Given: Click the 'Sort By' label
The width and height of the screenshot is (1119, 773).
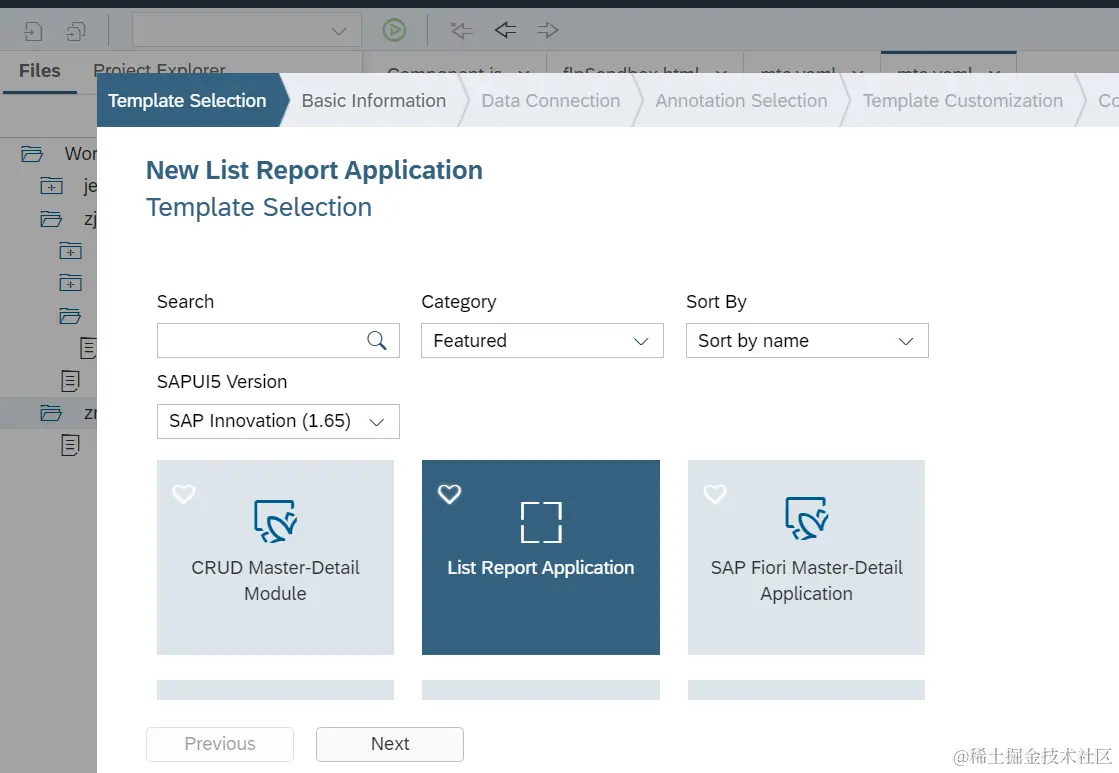Looking at the screenshot, I should (x=716, y=302).
